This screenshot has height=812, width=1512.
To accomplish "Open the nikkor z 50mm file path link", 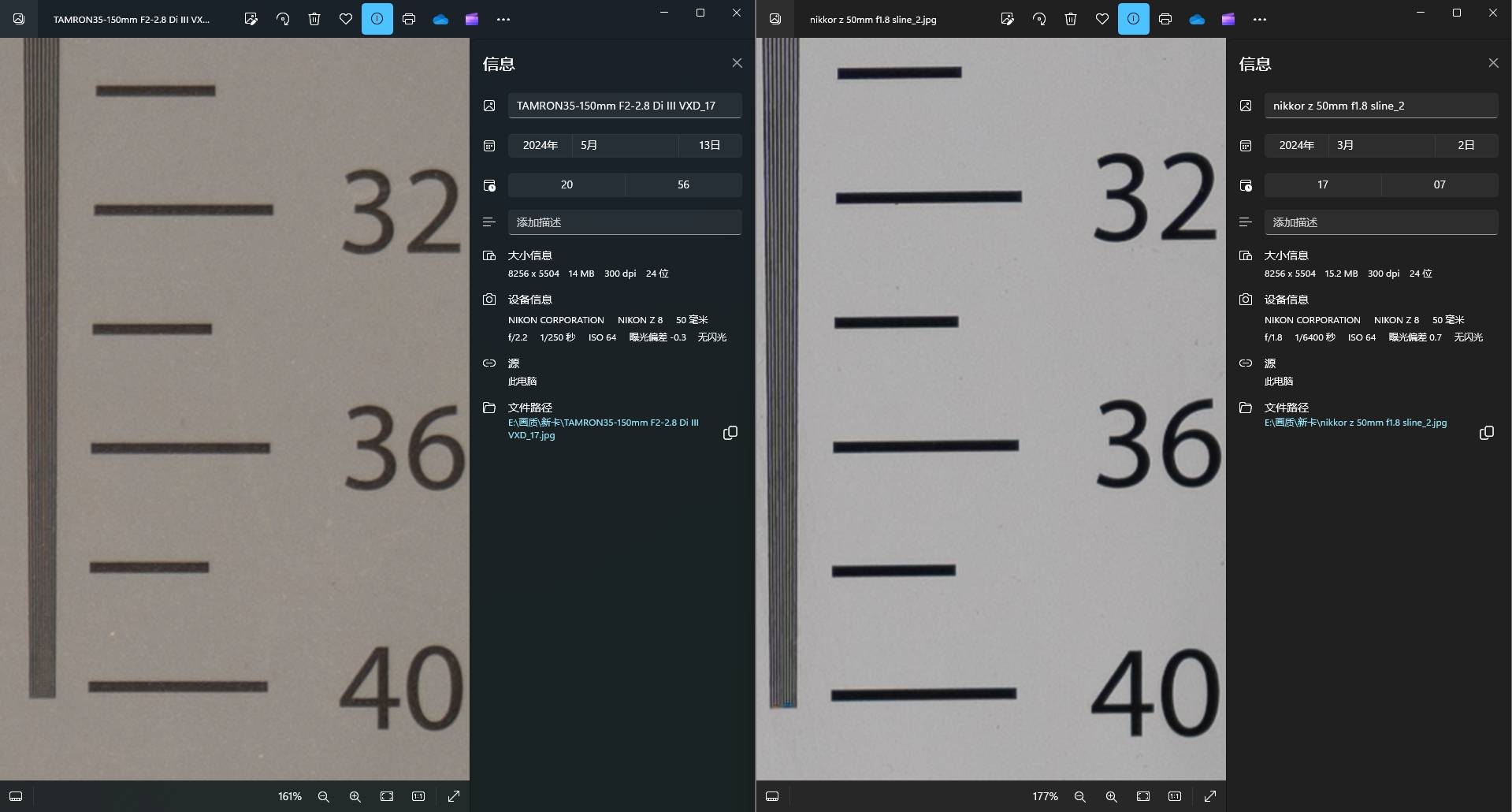I will (1355, 423).
